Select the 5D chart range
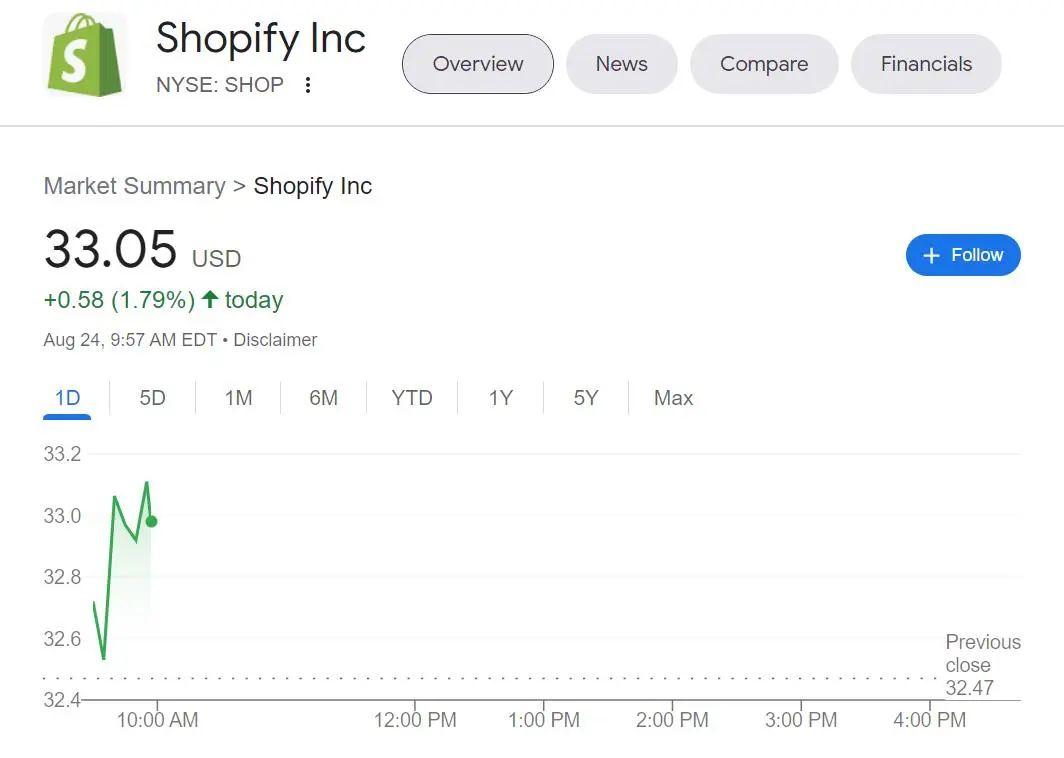The height and width of the screenshot is (758, 1064). click(152, 398)
